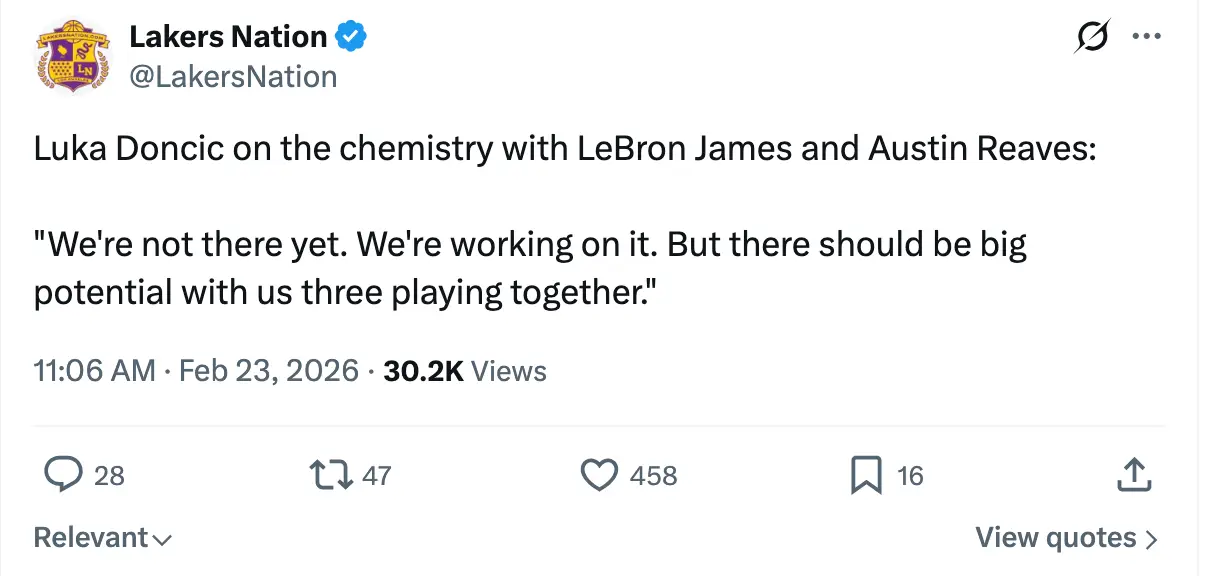Open the share upload arrow icon
Image resolution: width=1212 pixels, height=576 pixels.
[1134, 474]
